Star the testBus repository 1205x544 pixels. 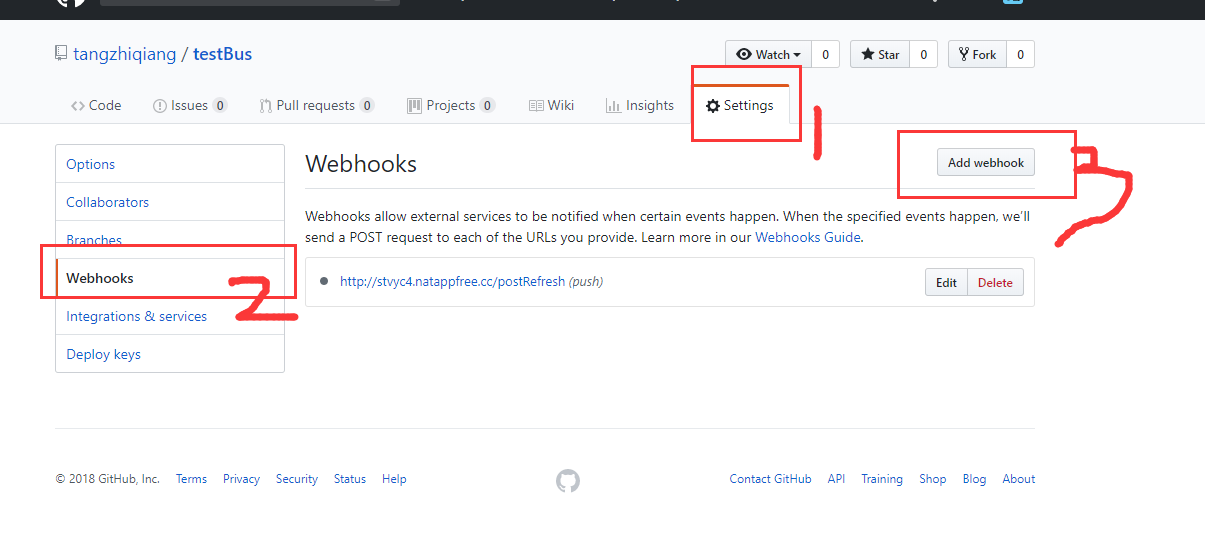coord(880,54)
